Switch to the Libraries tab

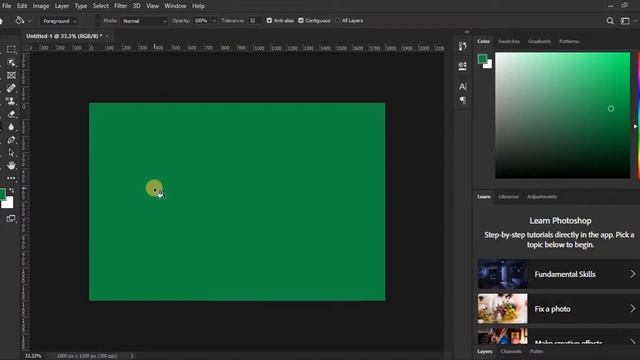tap(508, 196)
